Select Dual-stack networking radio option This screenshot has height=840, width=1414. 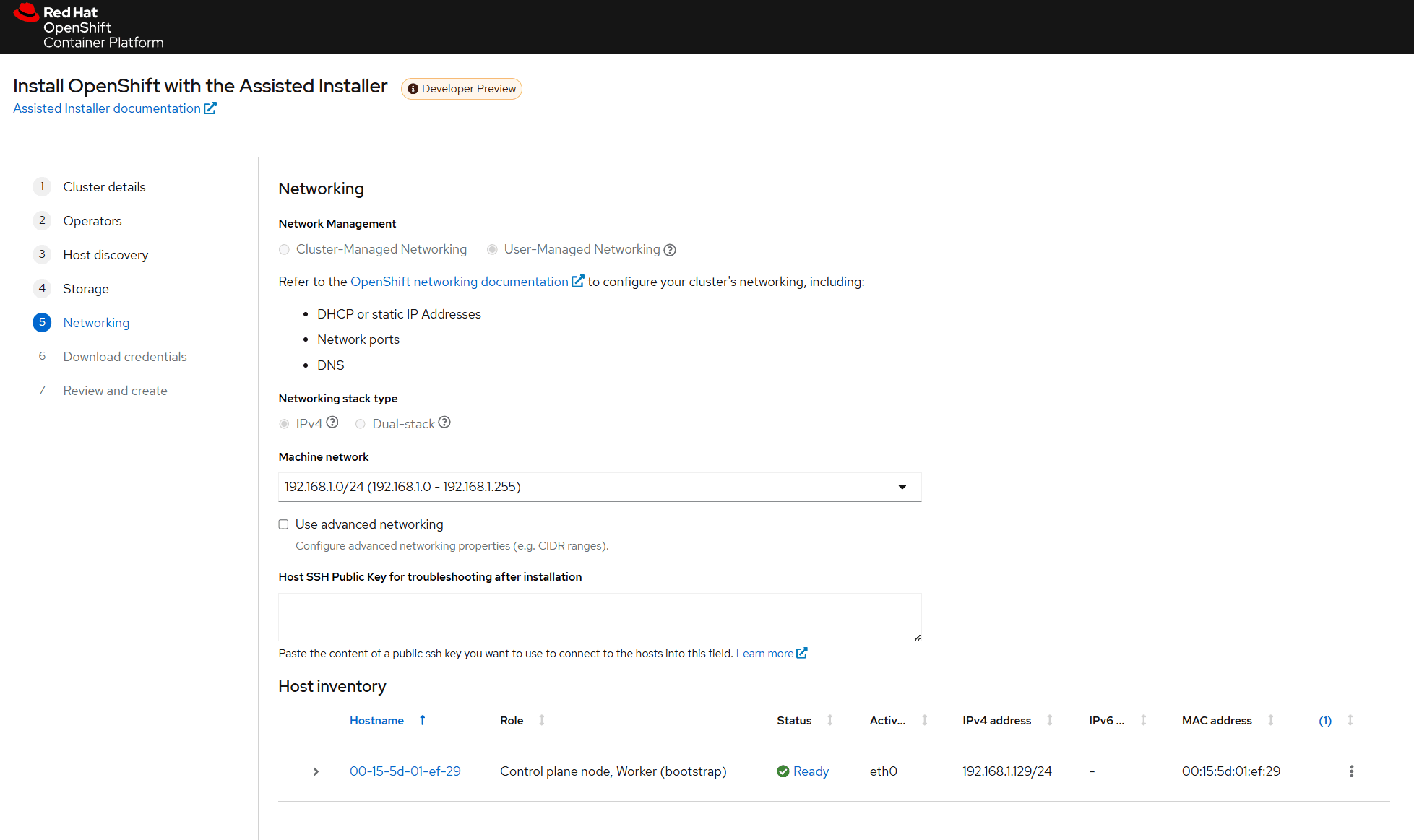pos(360,424)
